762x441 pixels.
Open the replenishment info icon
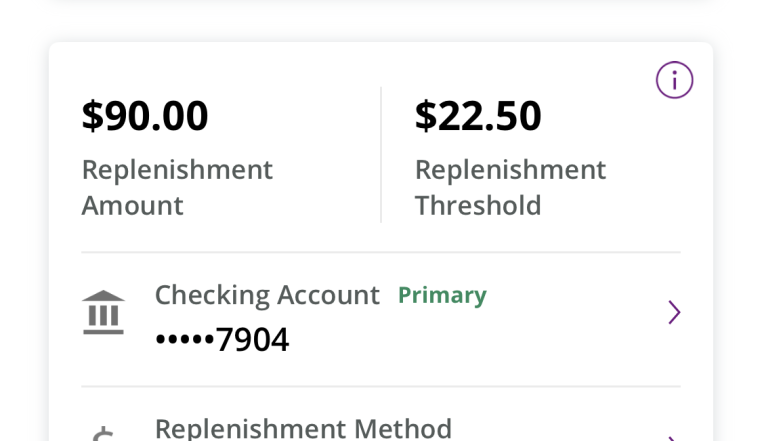click(x=674, y=80)
